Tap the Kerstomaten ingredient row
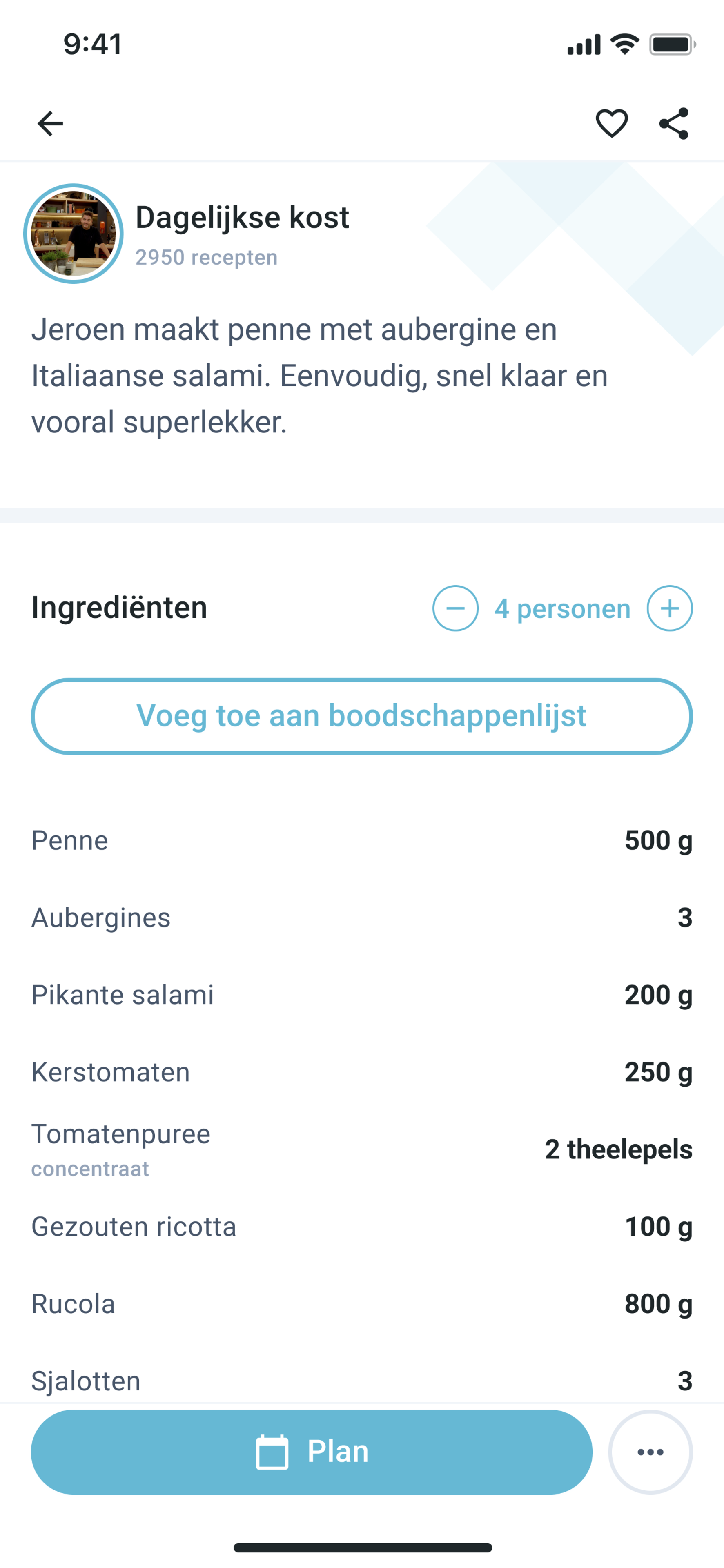The width and height of the screenshot is (724, 1568). (x=362, y=1072)
